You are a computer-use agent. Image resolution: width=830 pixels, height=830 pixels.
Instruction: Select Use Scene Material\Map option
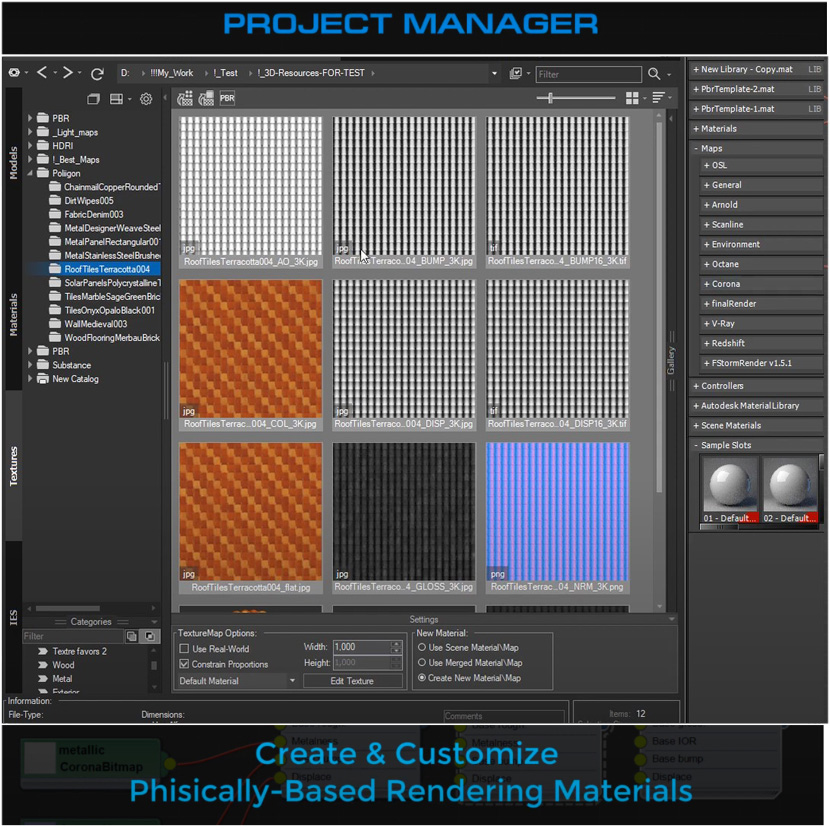point(422,647)
